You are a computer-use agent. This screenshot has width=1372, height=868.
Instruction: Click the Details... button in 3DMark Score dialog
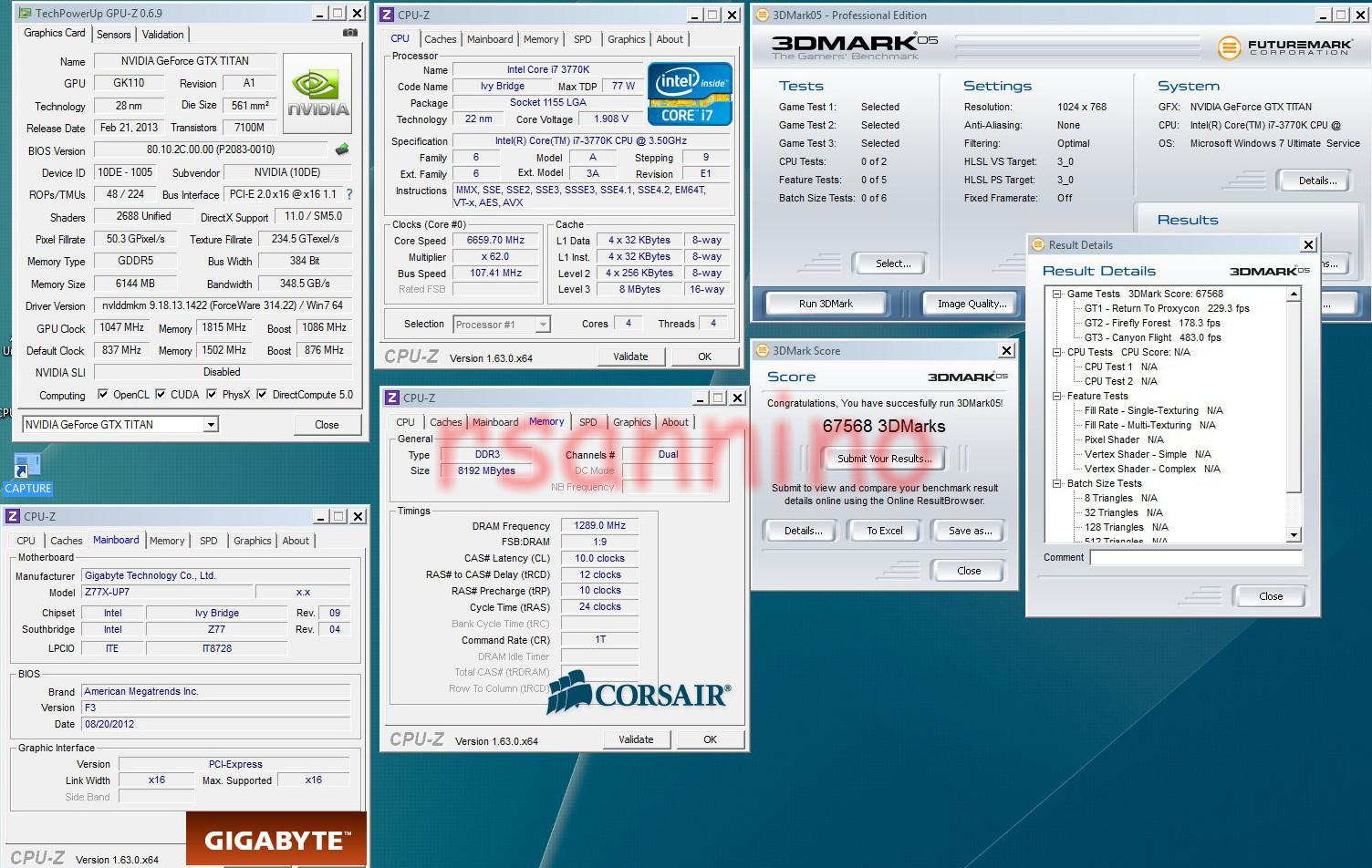coord(803,531)
